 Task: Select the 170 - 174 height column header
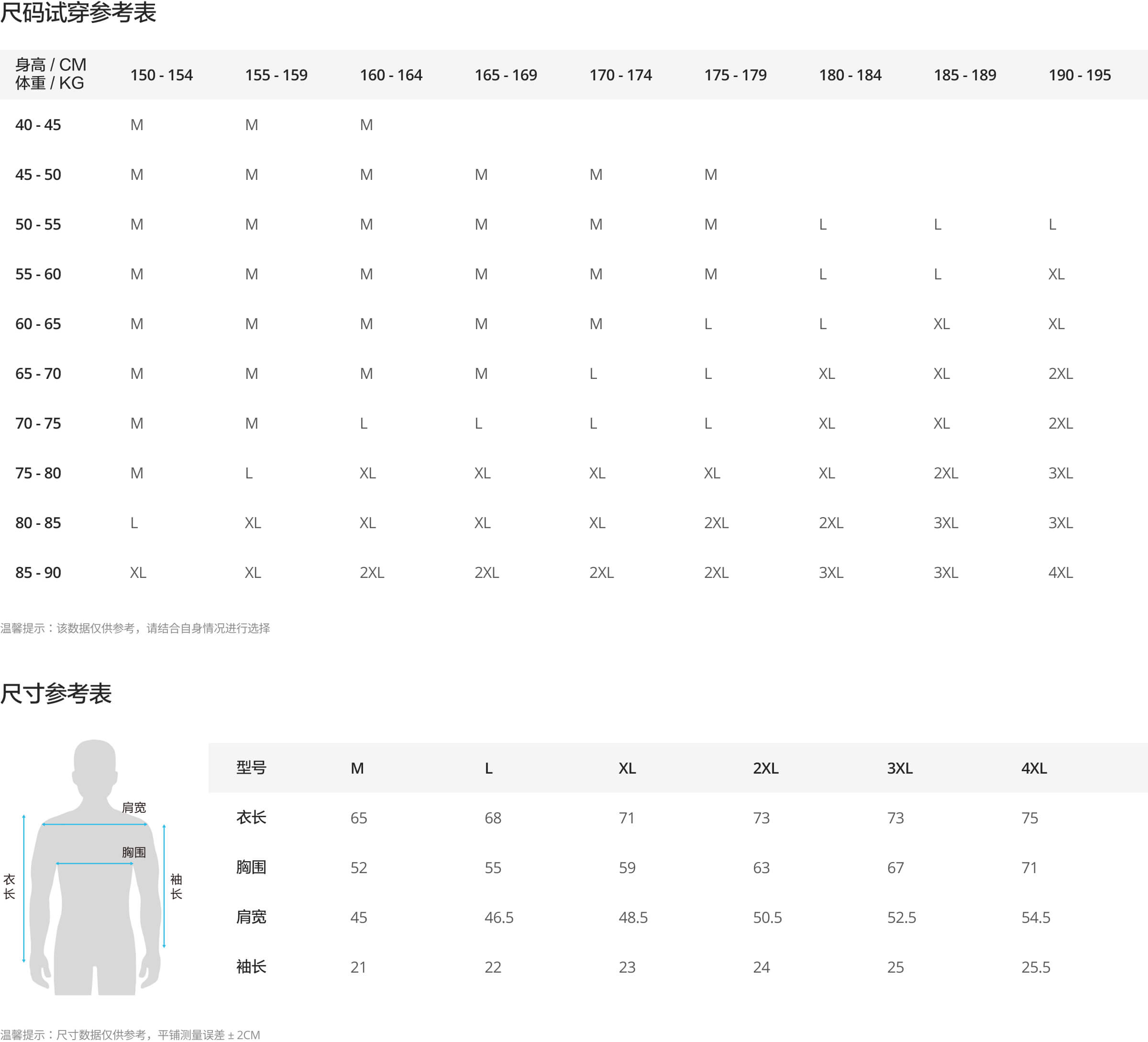click(620, 75)
